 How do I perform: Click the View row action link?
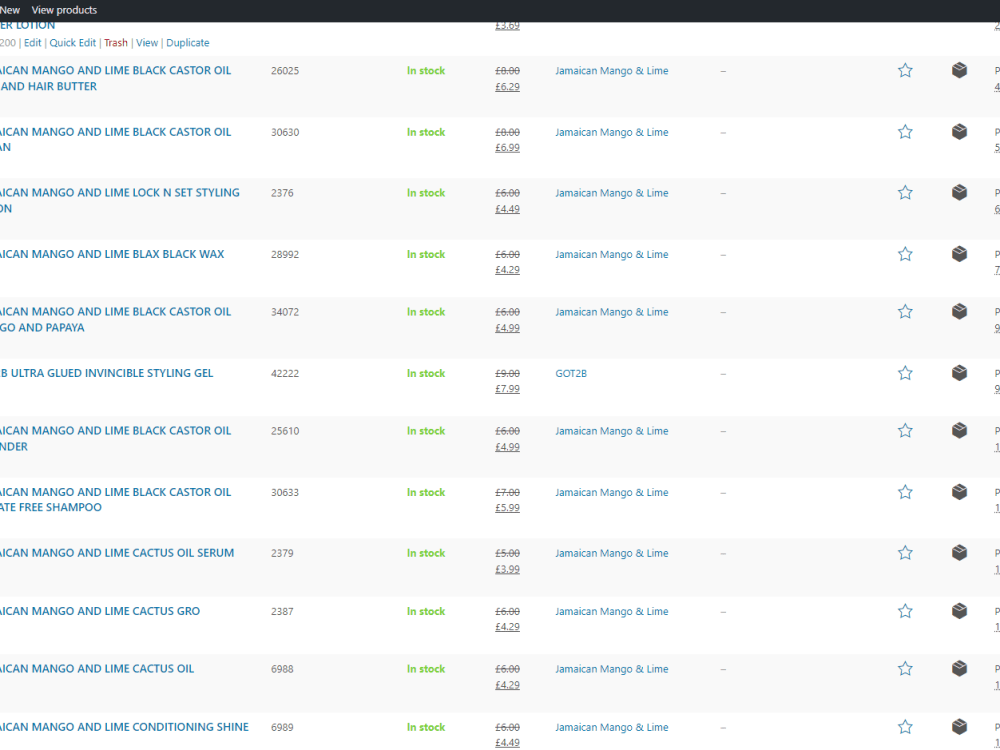pos(147,43)
